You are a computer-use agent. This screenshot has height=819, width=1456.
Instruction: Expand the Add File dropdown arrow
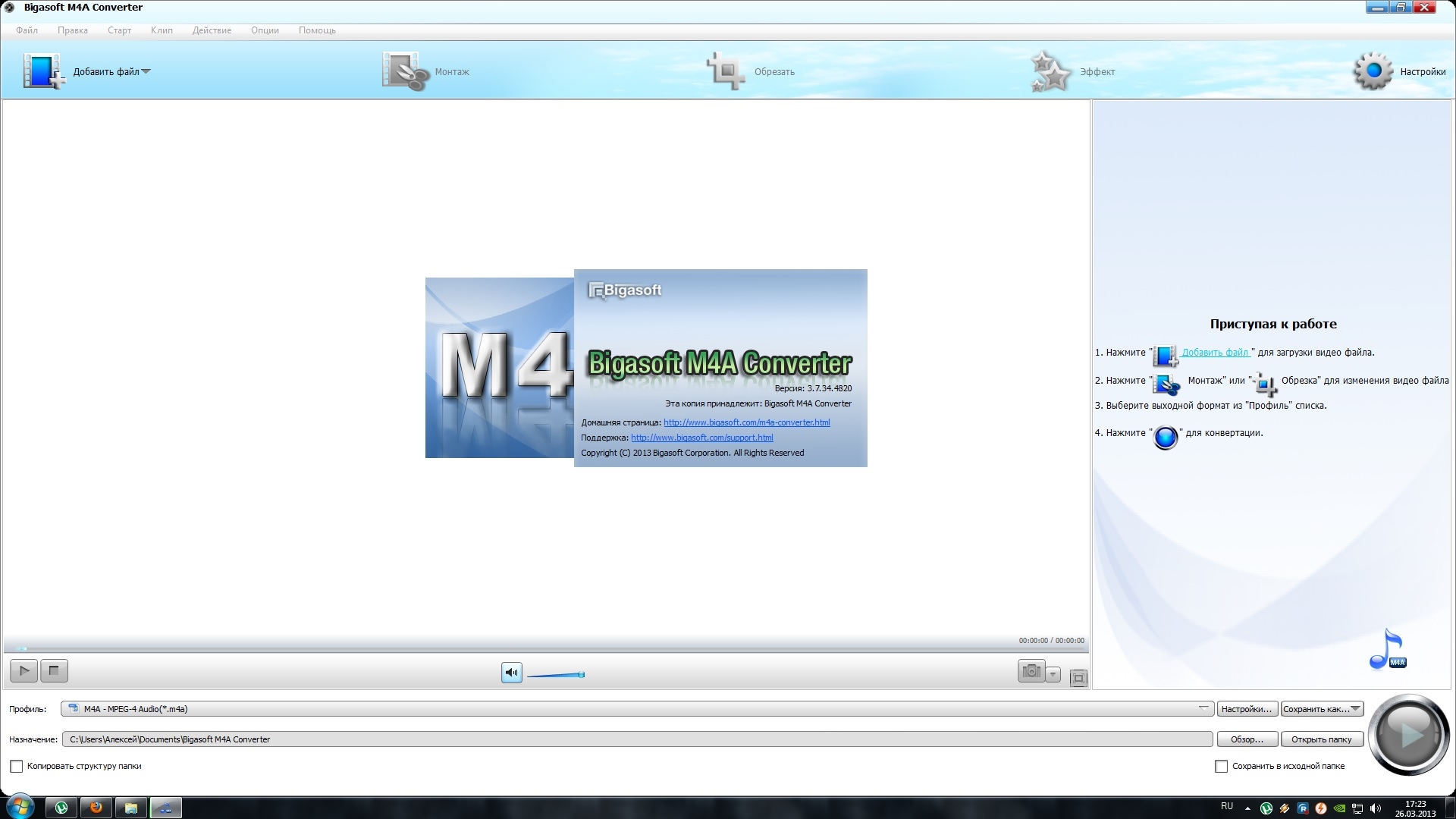point(146,71)
